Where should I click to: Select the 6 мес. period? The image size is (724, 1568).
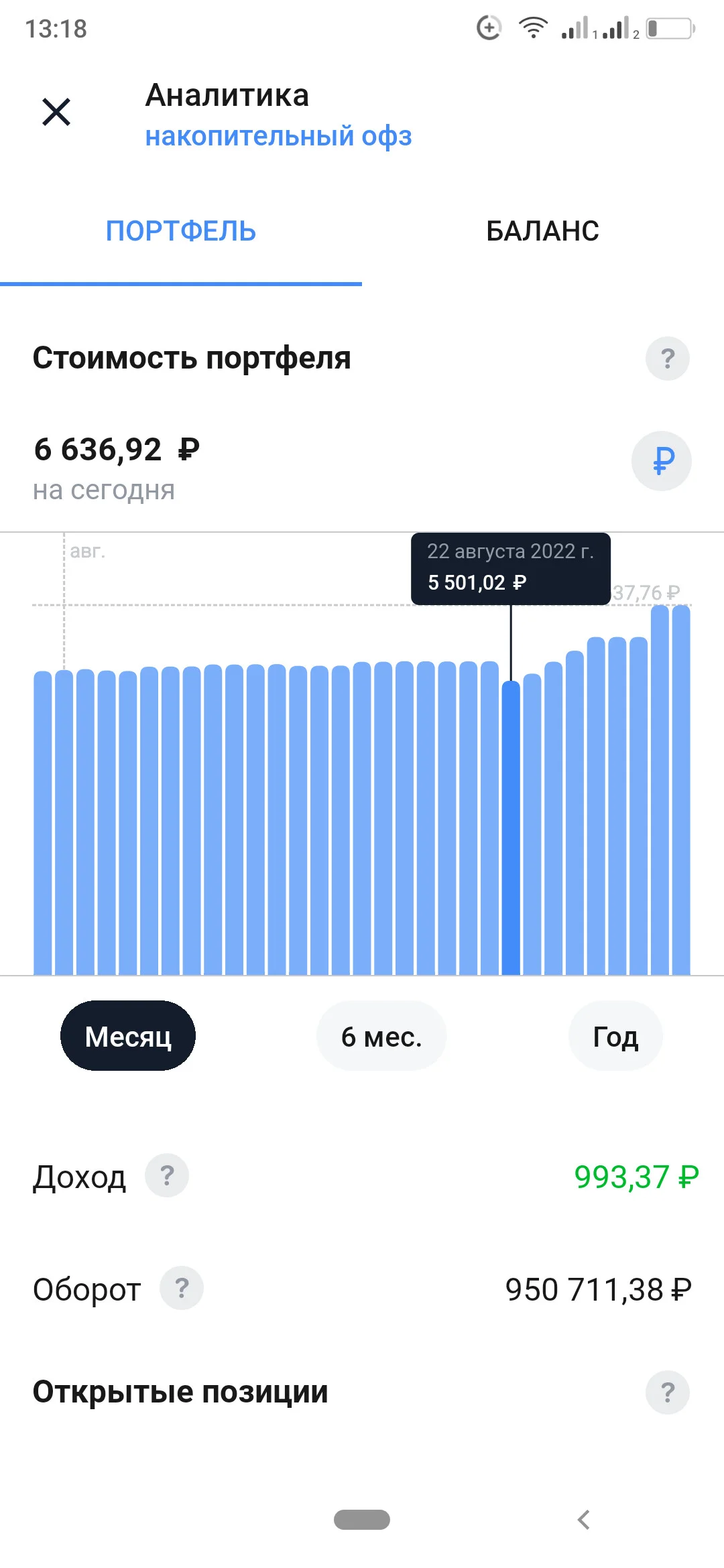(381, 1036)
